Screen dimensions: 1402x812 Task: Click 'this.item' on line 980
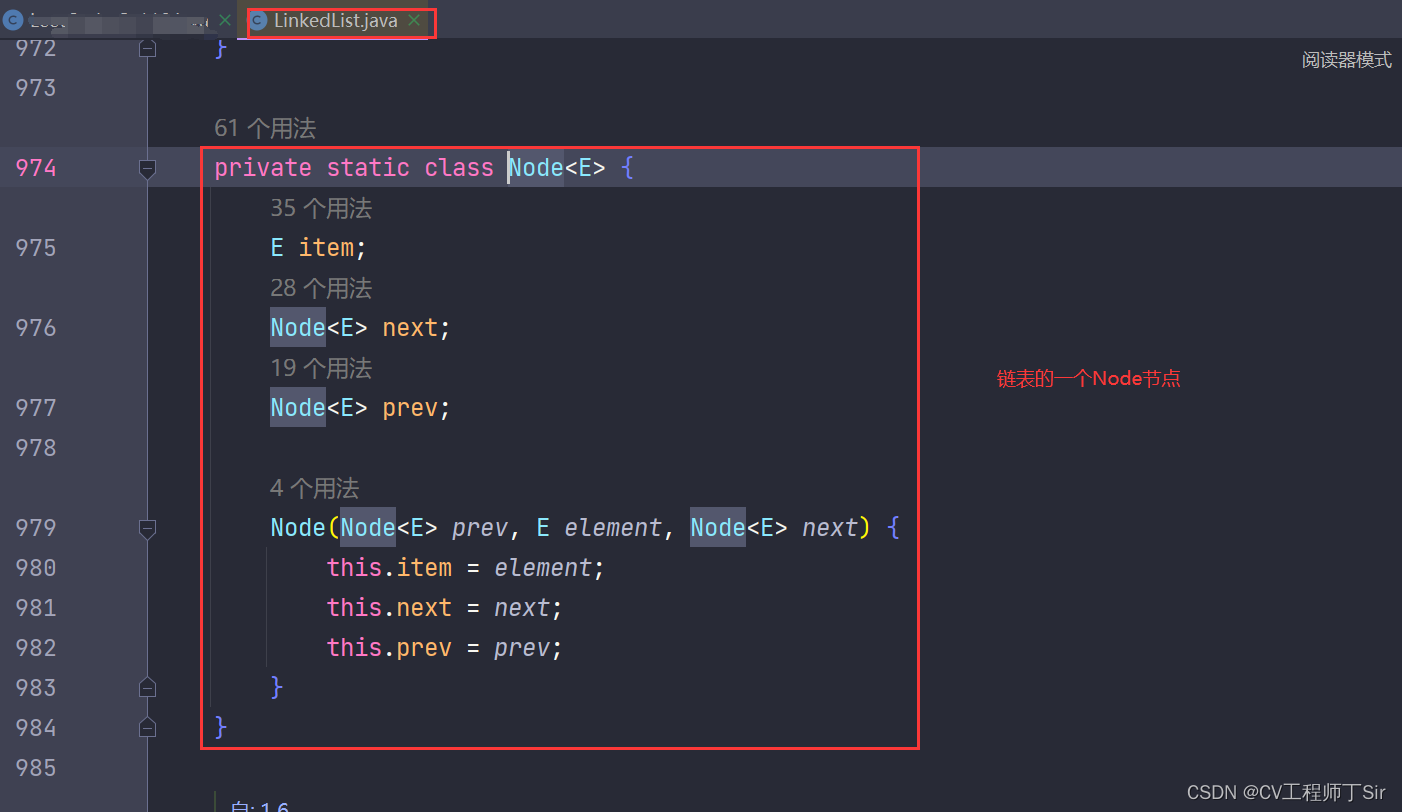pyautogui.click(x=389, y=568)
